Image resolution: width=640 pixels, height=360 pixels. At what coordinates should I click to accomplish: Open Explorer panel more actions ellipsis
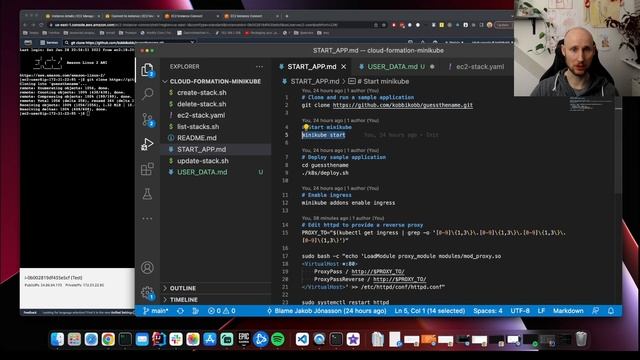[260, 67]
